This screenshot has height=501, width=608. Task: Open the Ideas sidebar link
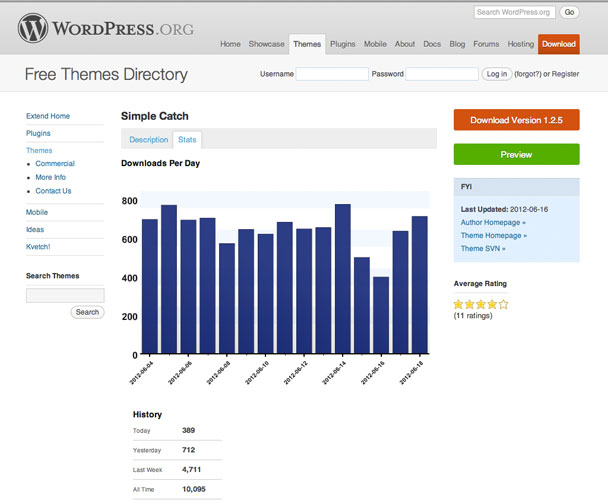pos(35,230)
